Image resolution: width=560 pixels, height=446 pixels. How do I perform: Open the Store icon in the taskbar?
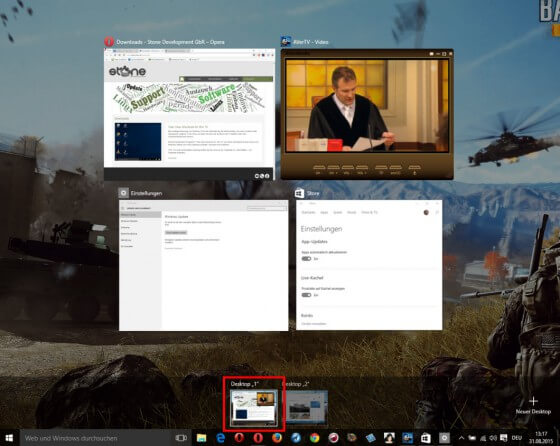click(x=426, y=438)
